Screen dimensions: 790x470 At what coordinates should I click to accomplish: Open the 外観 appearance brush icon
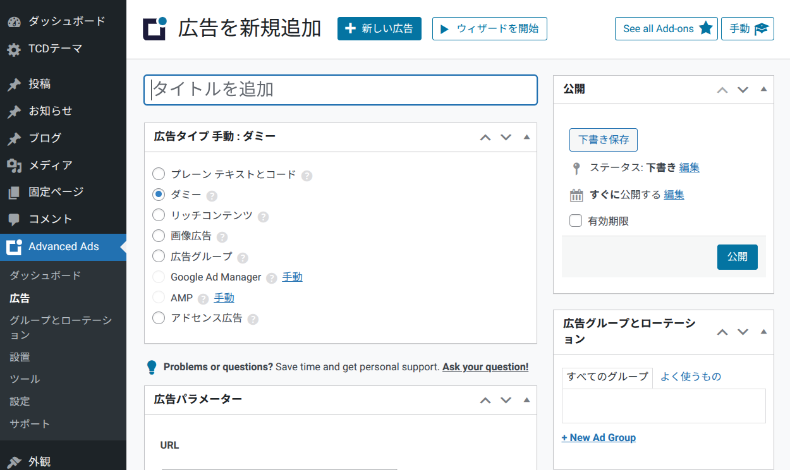[x=14, y=462]
